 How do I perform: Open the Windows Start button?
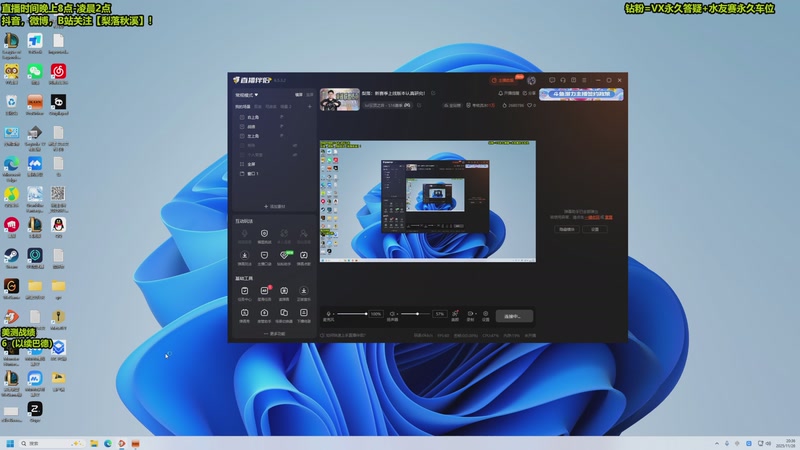click(x=10, y=443)
